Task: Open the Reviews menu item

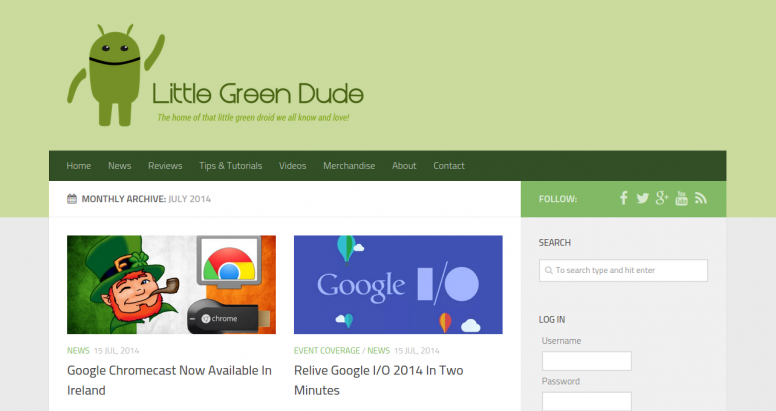Action: (165, 166)
